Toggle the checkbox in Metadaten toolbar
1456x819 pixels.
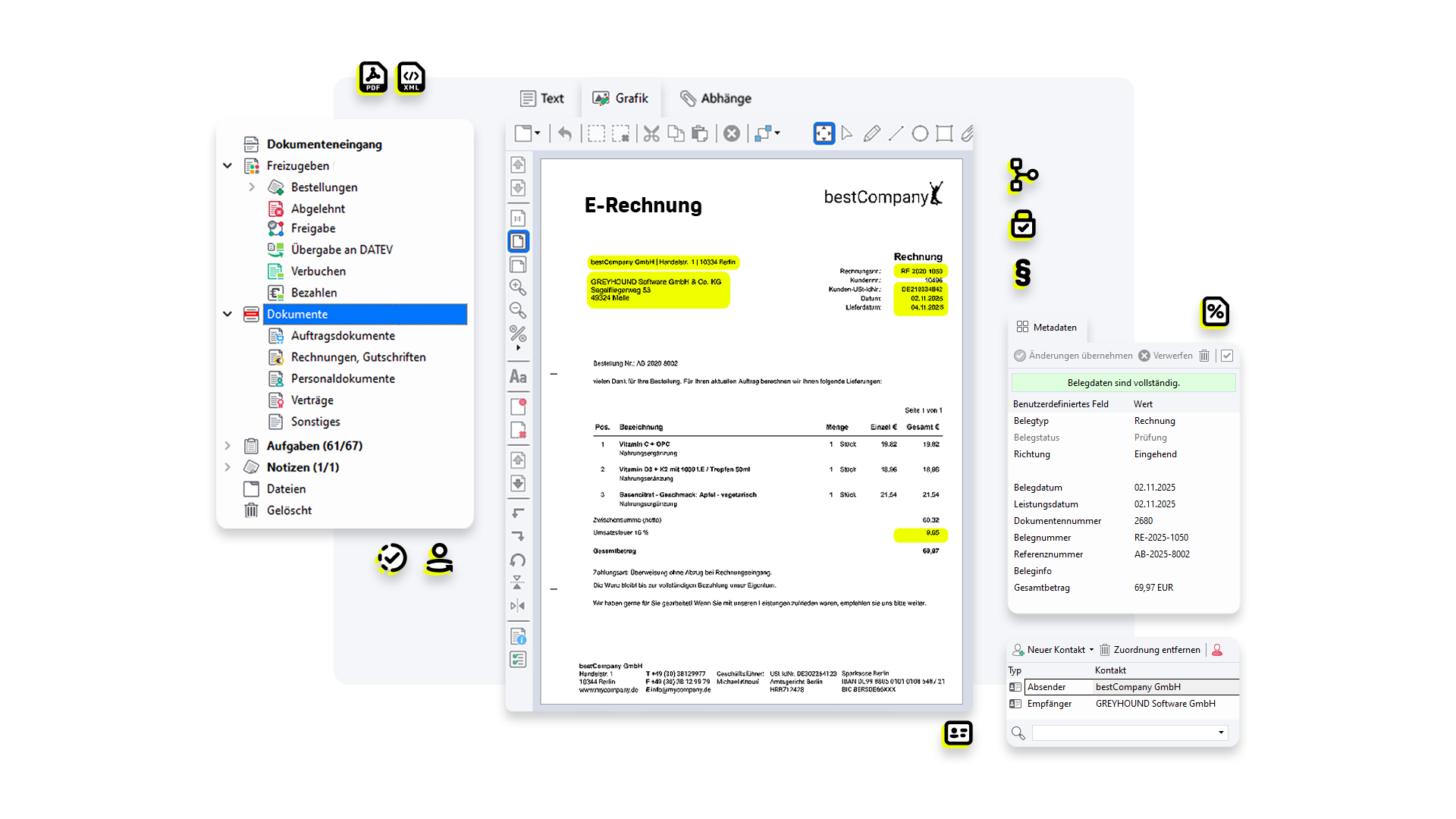tap(1227, 356)
